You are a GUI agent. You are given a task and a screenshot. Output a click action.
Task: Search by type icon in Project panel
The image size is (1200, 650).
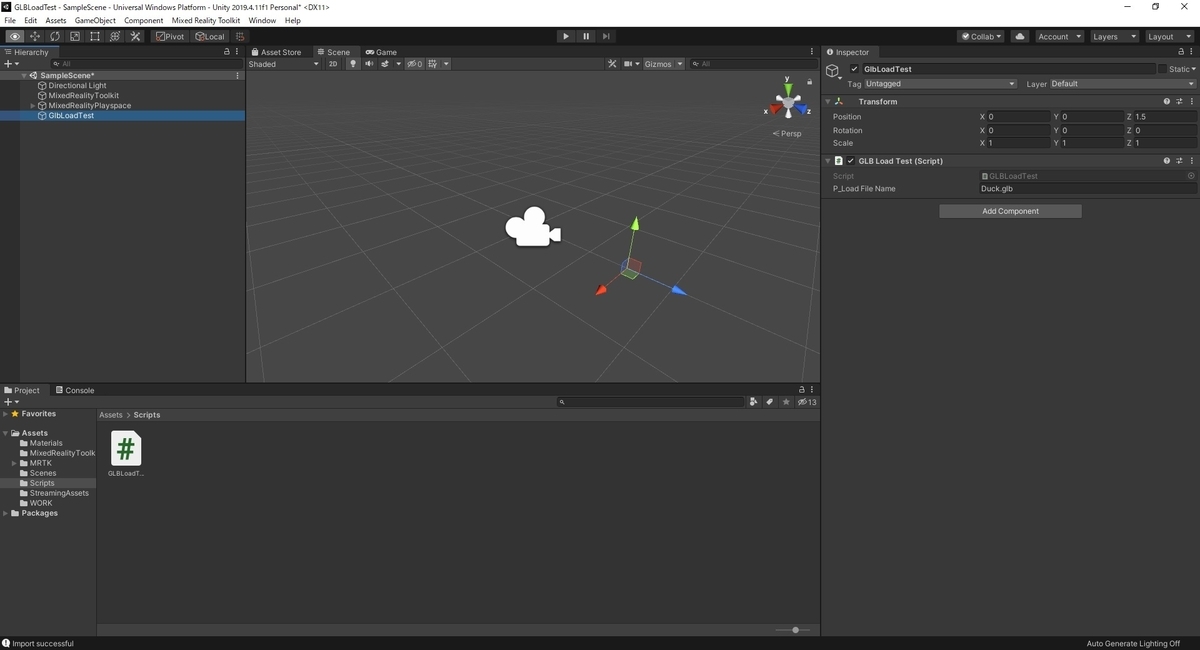(x=753, y=402)
